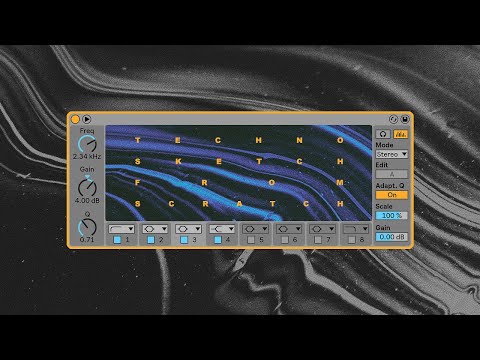Enable filter band 5
The width and height of the screenshot is (480, 360).
[251, 240]
